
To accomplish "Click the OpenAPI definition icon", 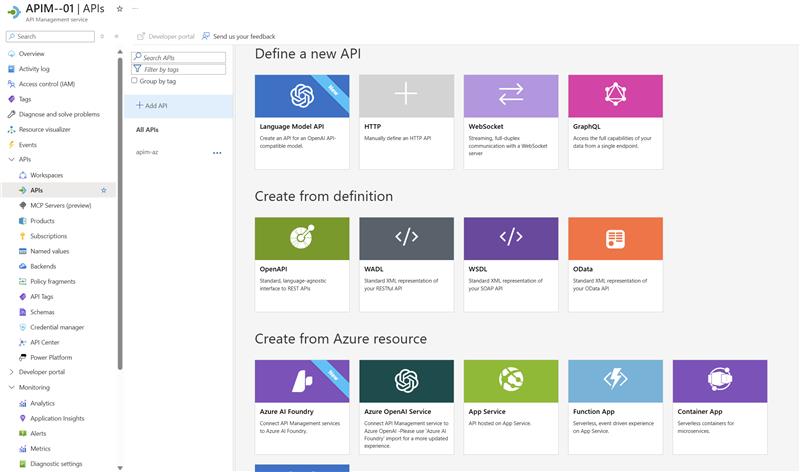I will 302,238.
